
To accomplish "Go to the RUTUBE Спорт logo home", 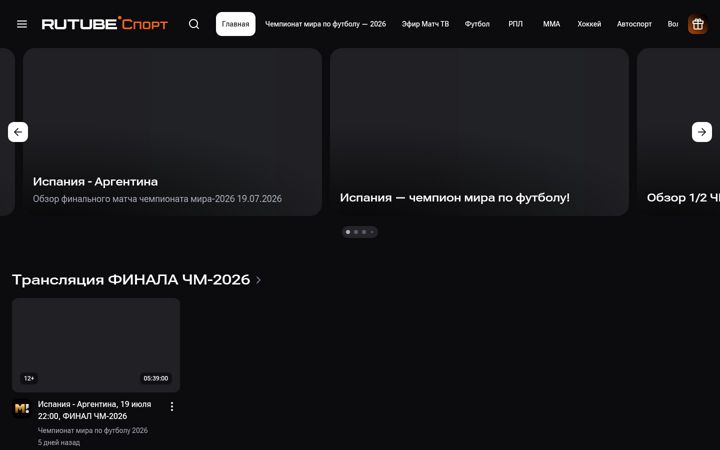I will (105, 23).
